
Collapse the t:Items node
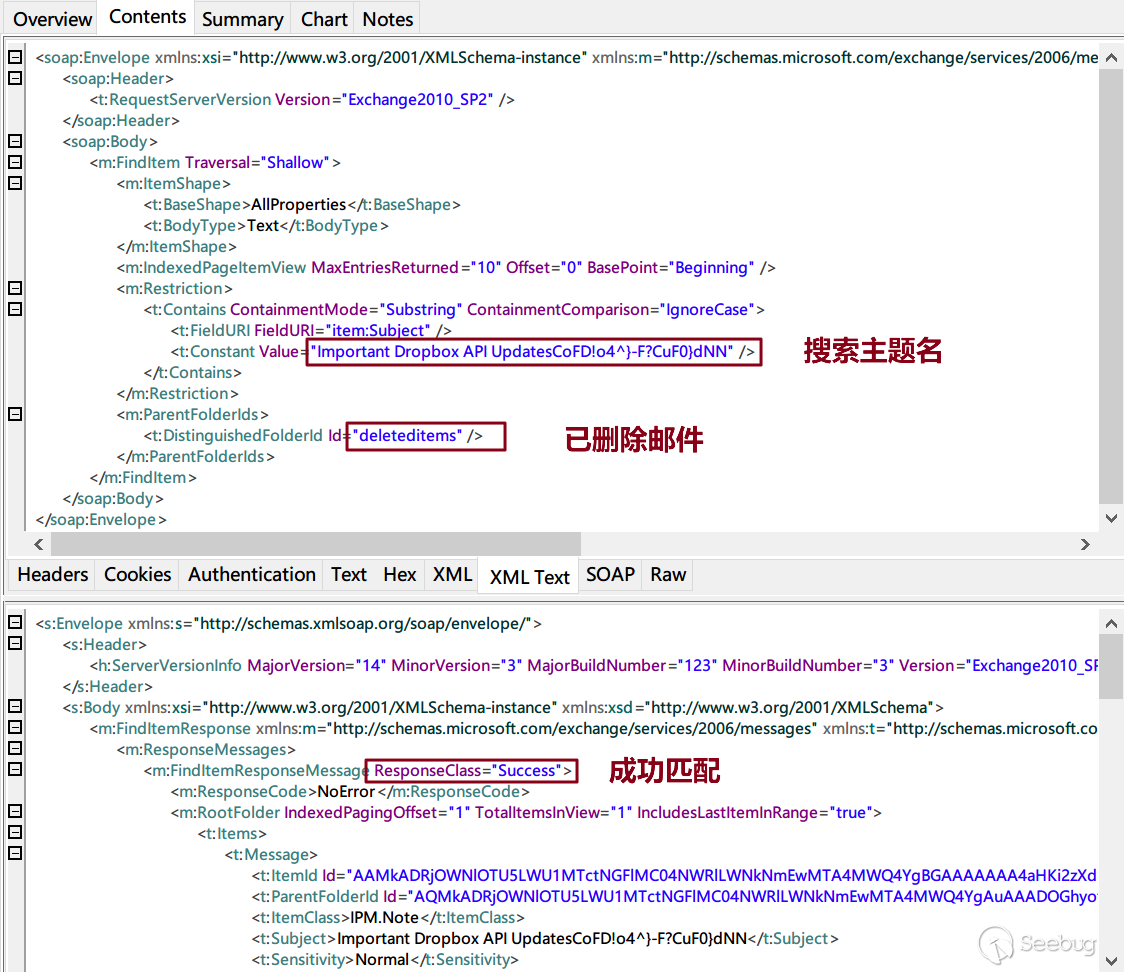click(15, 832)
